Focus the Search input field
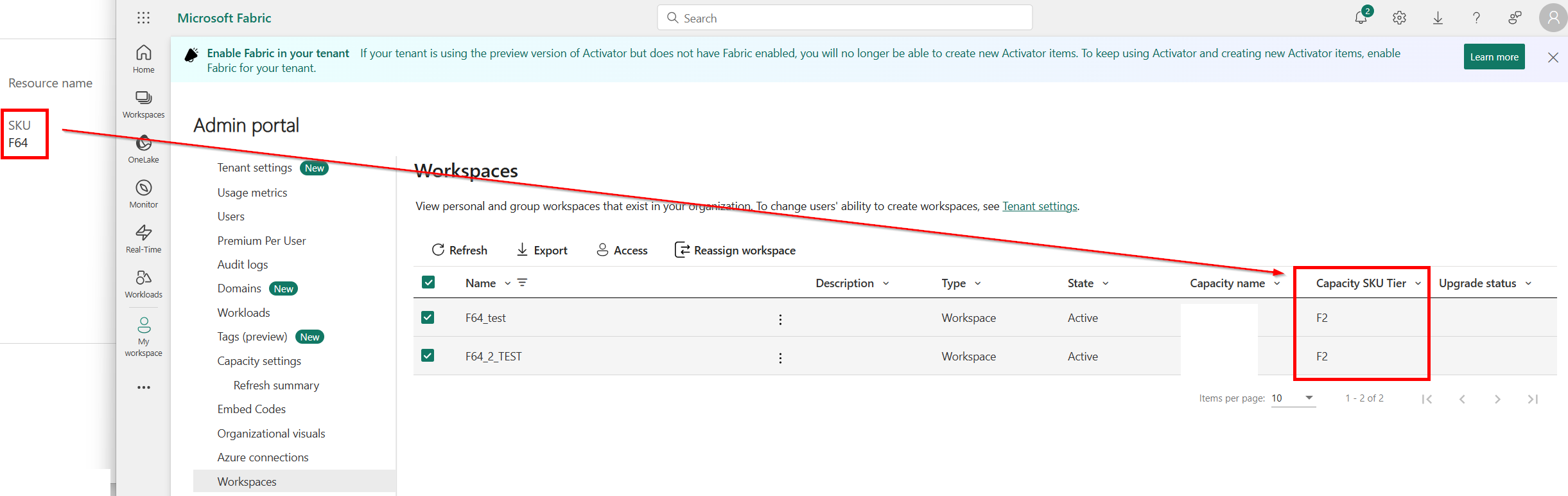 coord(844,18)
